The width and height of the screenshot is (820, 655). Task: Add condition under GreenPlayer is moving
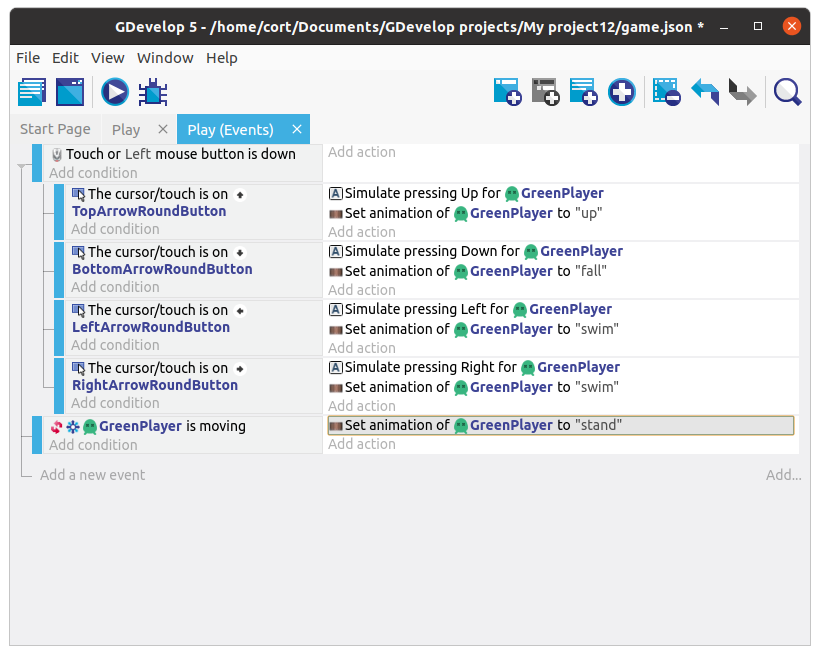pyautogui.click(x=93, y=445)
